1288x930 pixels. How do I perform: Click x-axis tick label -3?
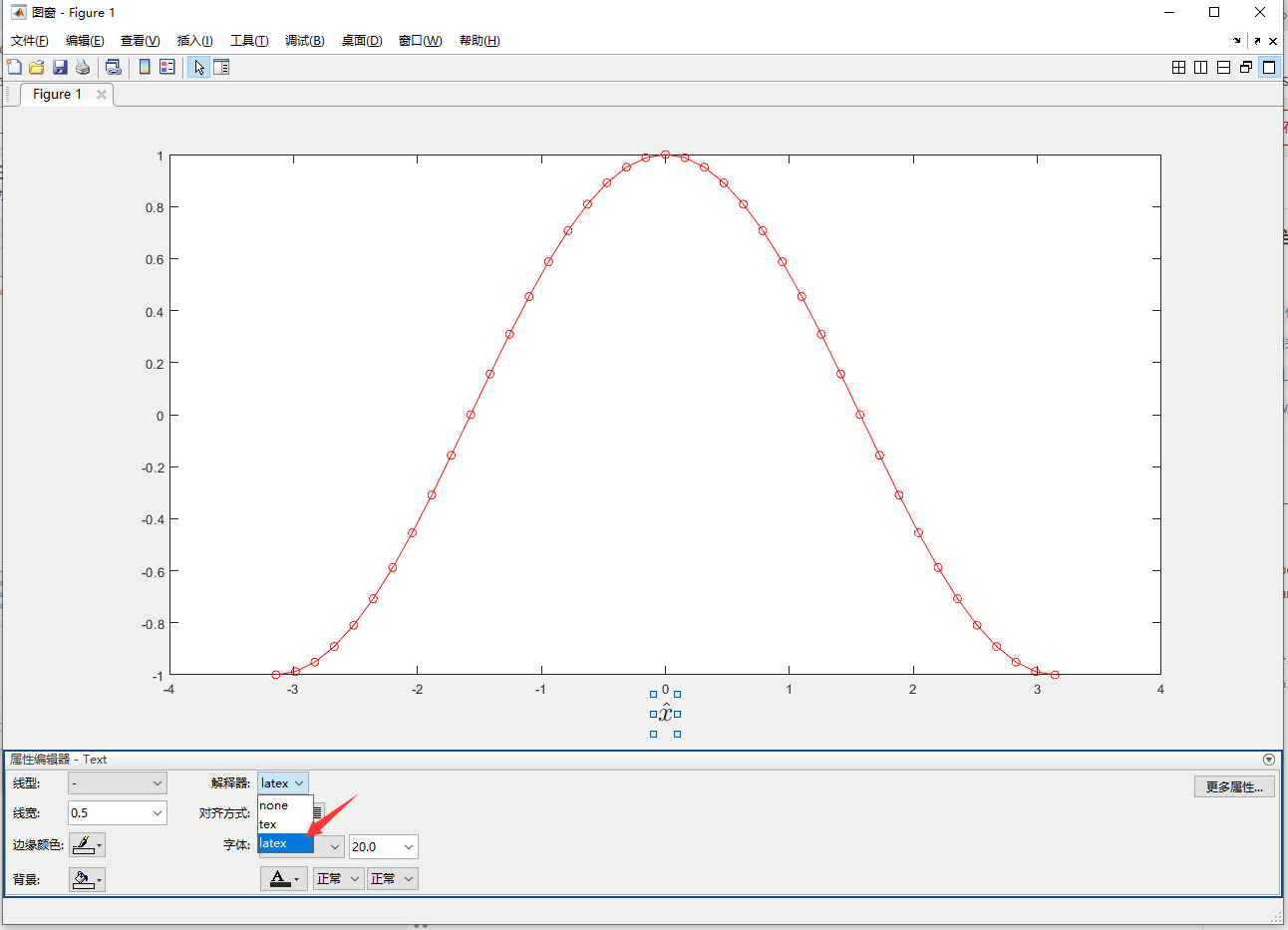(293, 689)
